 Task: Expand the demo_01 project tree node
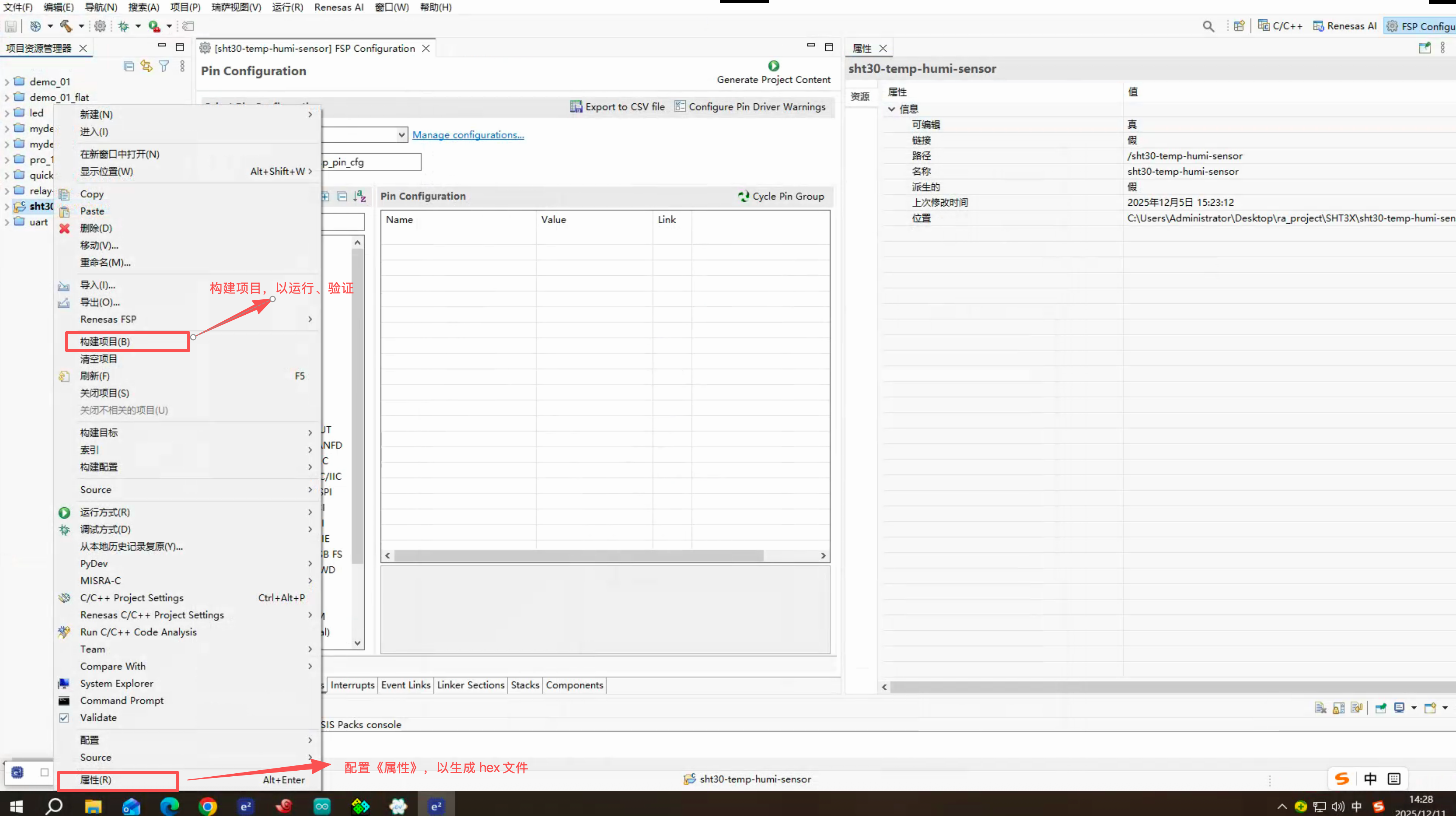(x=7, y=81)
